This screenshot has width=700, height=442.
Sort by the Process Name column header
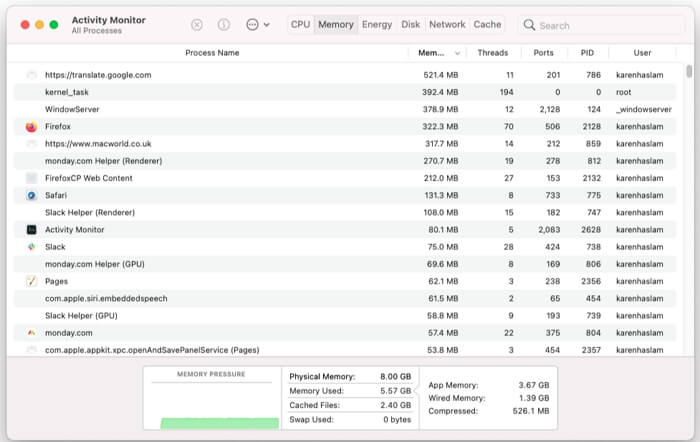pyautogui.click(x=212, y=53)
